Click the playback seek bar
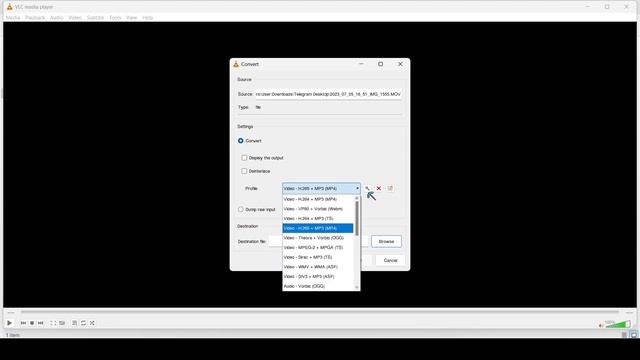The height and width of the screenshot is (360, 640). point(320,312)
